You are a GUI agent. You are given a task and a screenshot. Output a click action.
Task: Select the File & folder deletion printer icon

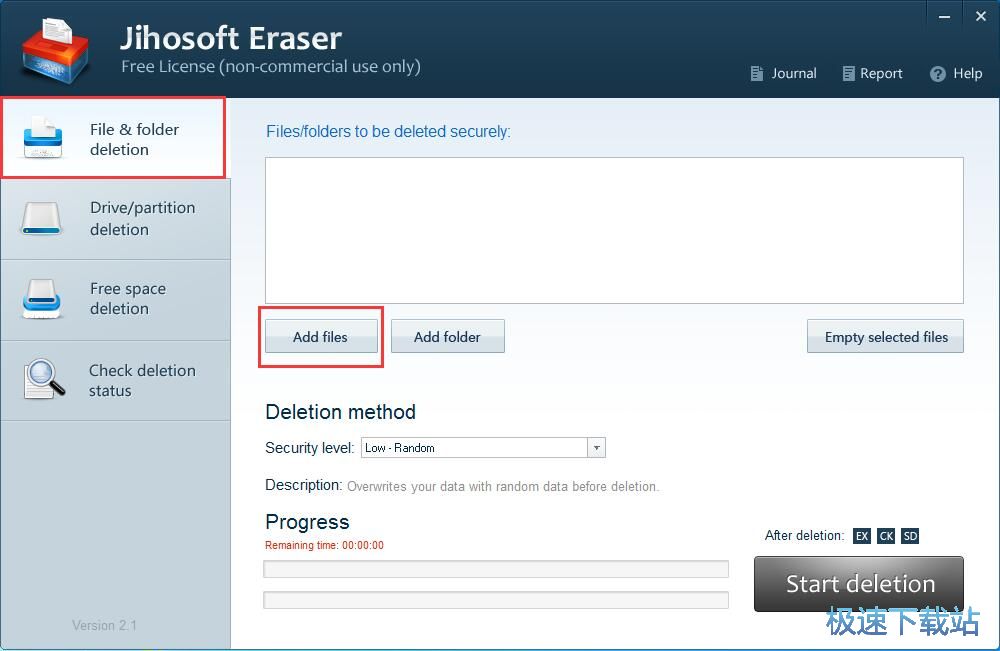click(x=44, y=139)
